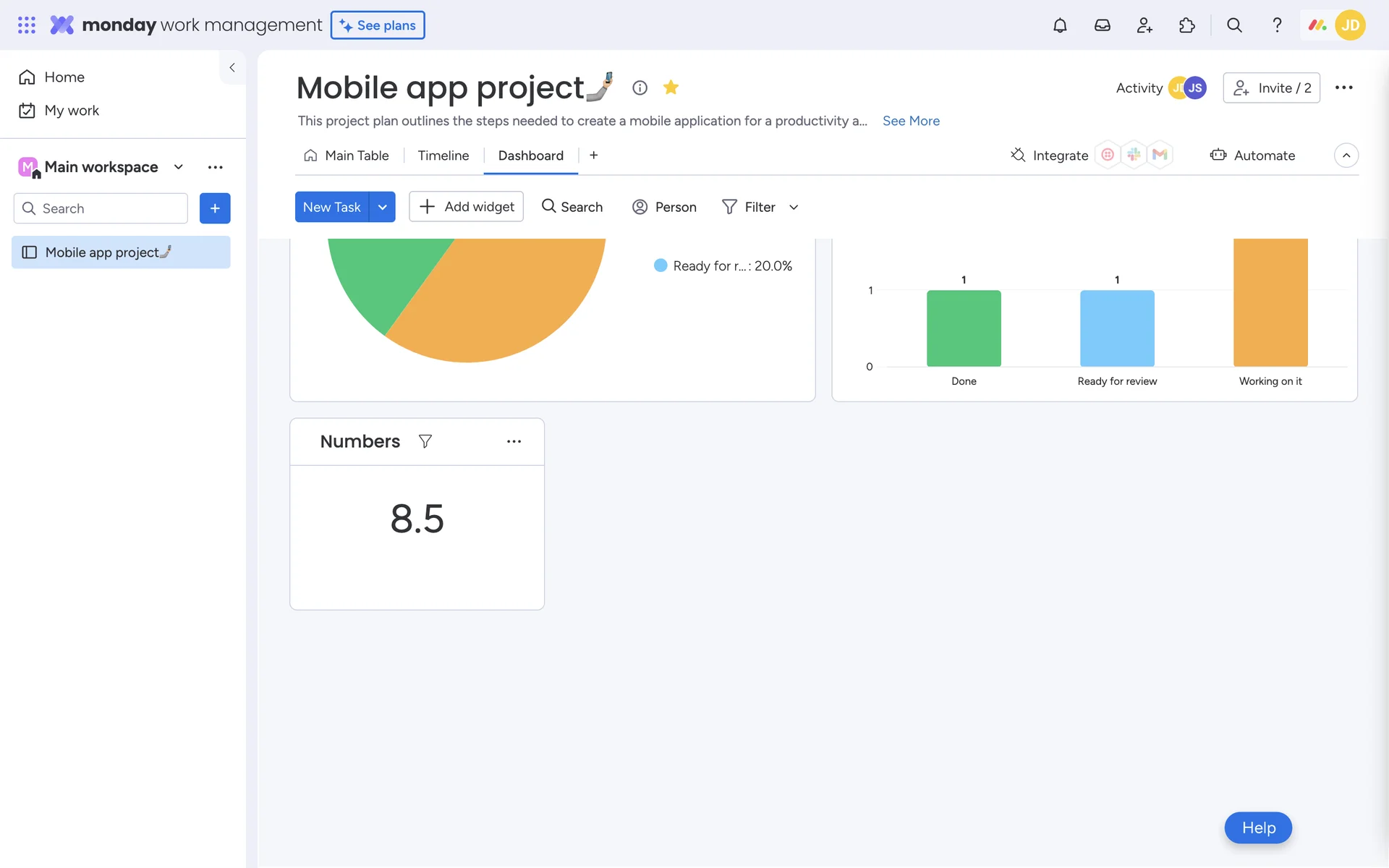Screen dimensions: 1389x868
Task: Click the search everything magnifier icon
Action: [x=1234, y=25]
